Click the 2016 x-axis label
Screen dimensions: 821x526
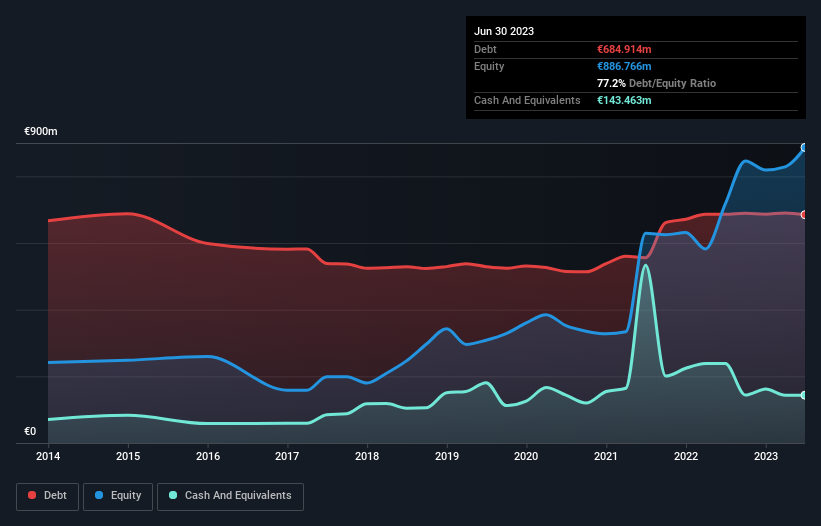pyautogui.click(x=208, y=456)
